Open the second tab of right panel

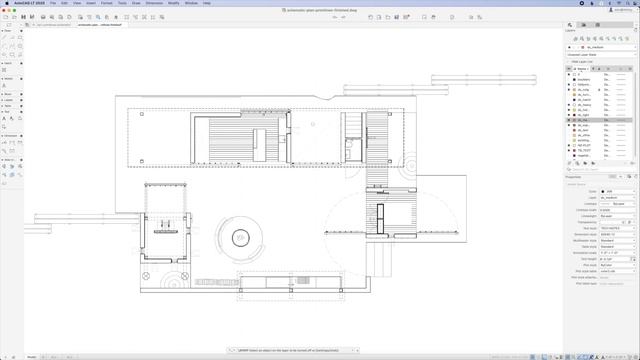click(x=584, y=25)
